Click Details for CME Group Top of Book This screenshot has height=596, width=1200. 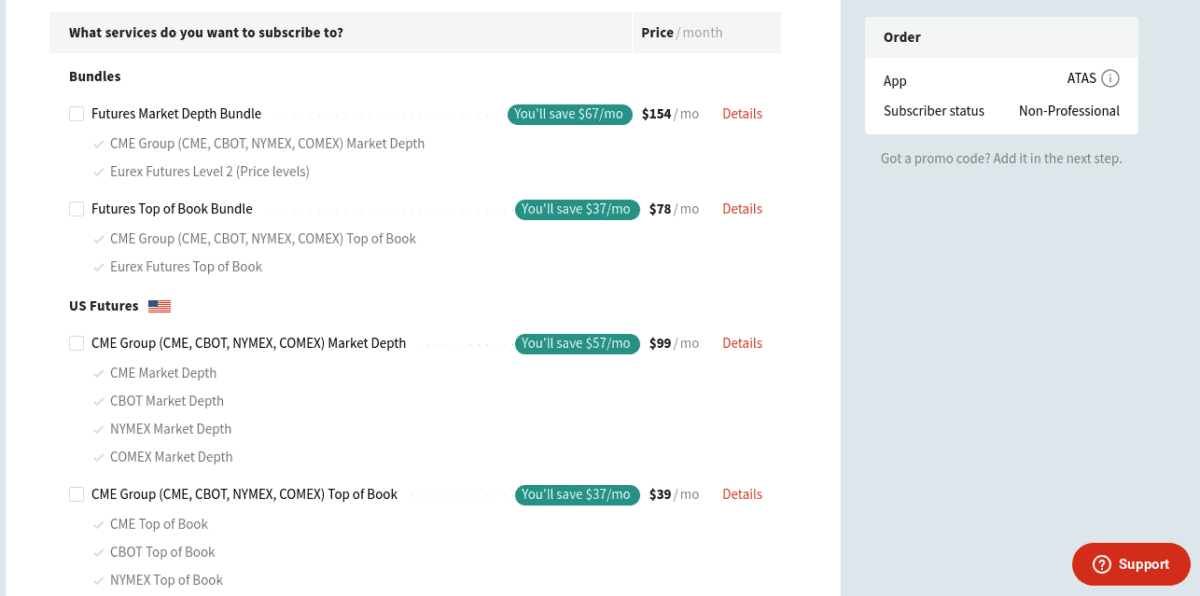[x=742, y=493]
